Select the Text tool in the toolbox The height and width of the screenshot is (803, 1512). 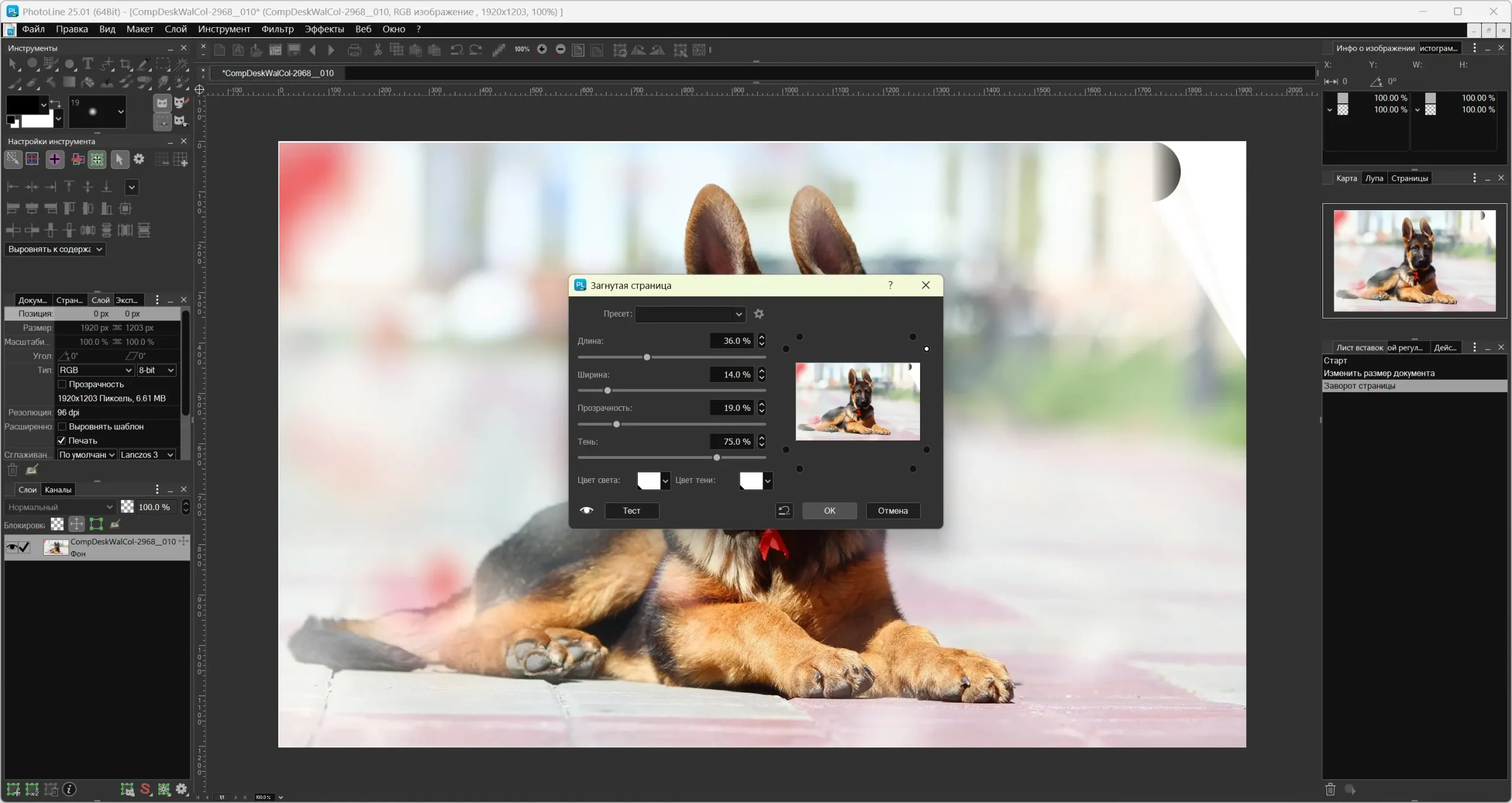(x=88, y=63)
